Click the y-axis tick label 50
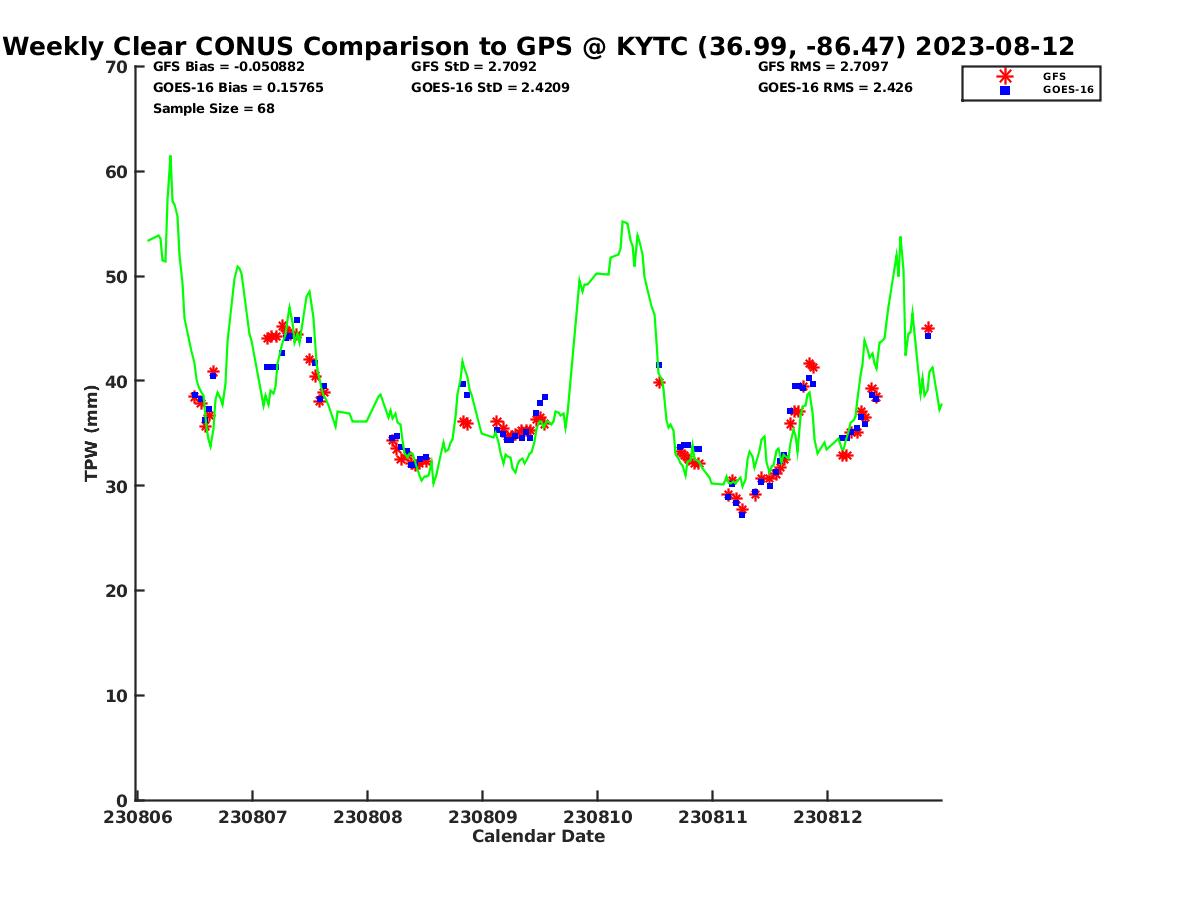The width and height of the screenshot is (1200, 900). (x=117, y=277)
